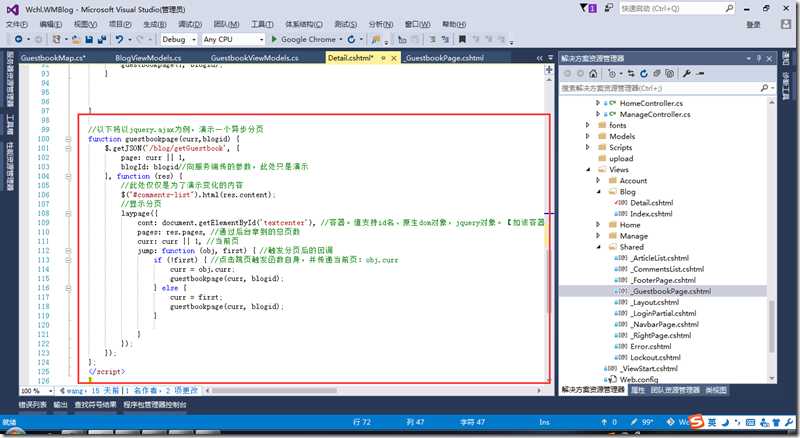Click Sync with Active Document icon

[x=631, y=74]
